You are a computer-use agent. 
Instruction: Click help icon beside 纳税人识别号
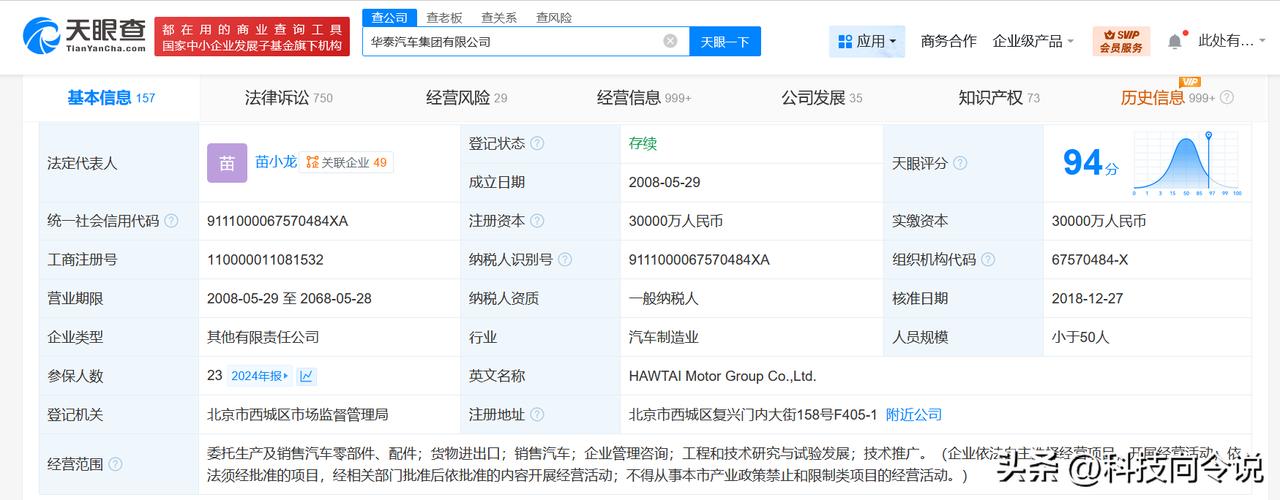[565, 260]
